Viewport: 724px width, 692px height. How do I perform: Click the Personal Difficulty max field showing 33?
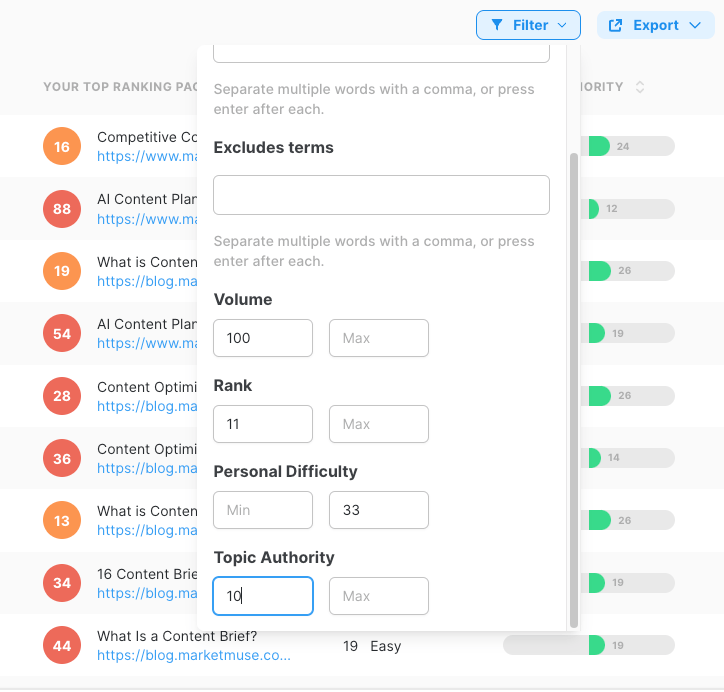click(379, 510)
